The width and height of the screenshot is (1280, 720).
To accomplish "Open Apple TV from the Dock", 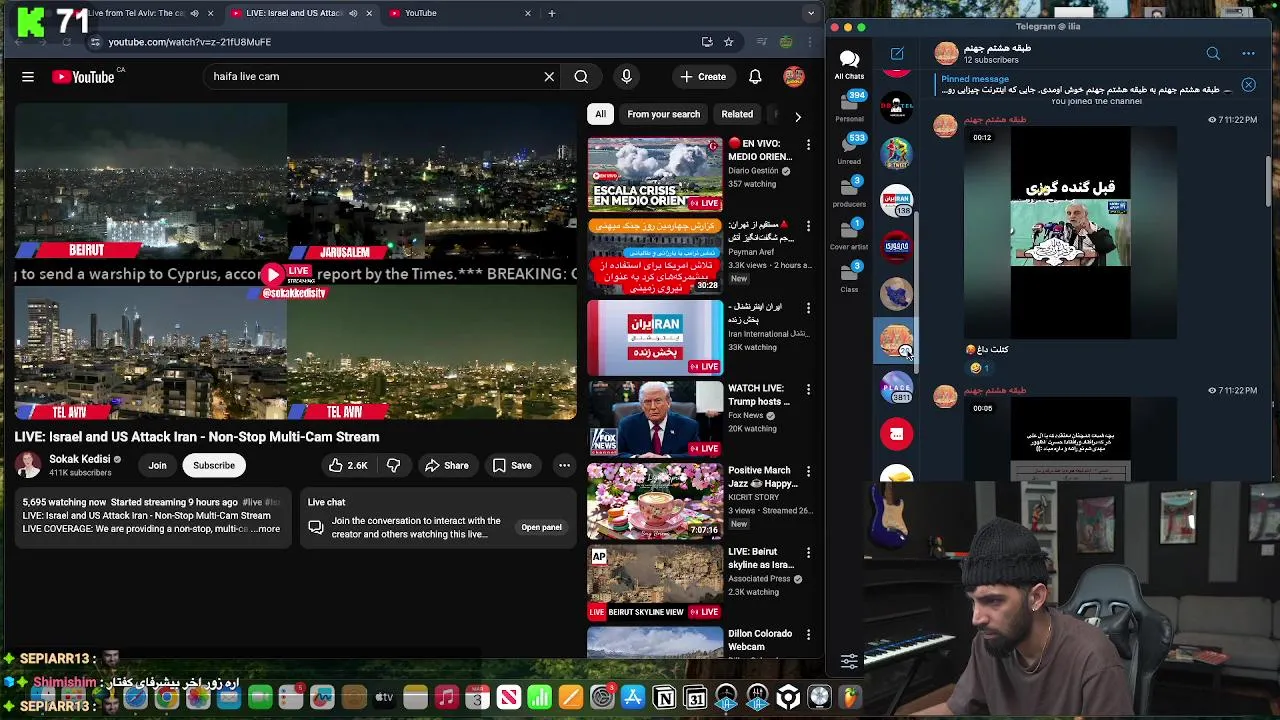I will point(384,697).
